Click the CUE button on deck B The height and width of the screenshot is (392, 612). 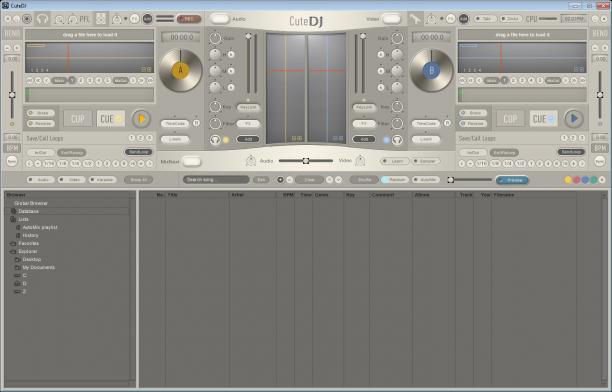(x=544, y=119)
